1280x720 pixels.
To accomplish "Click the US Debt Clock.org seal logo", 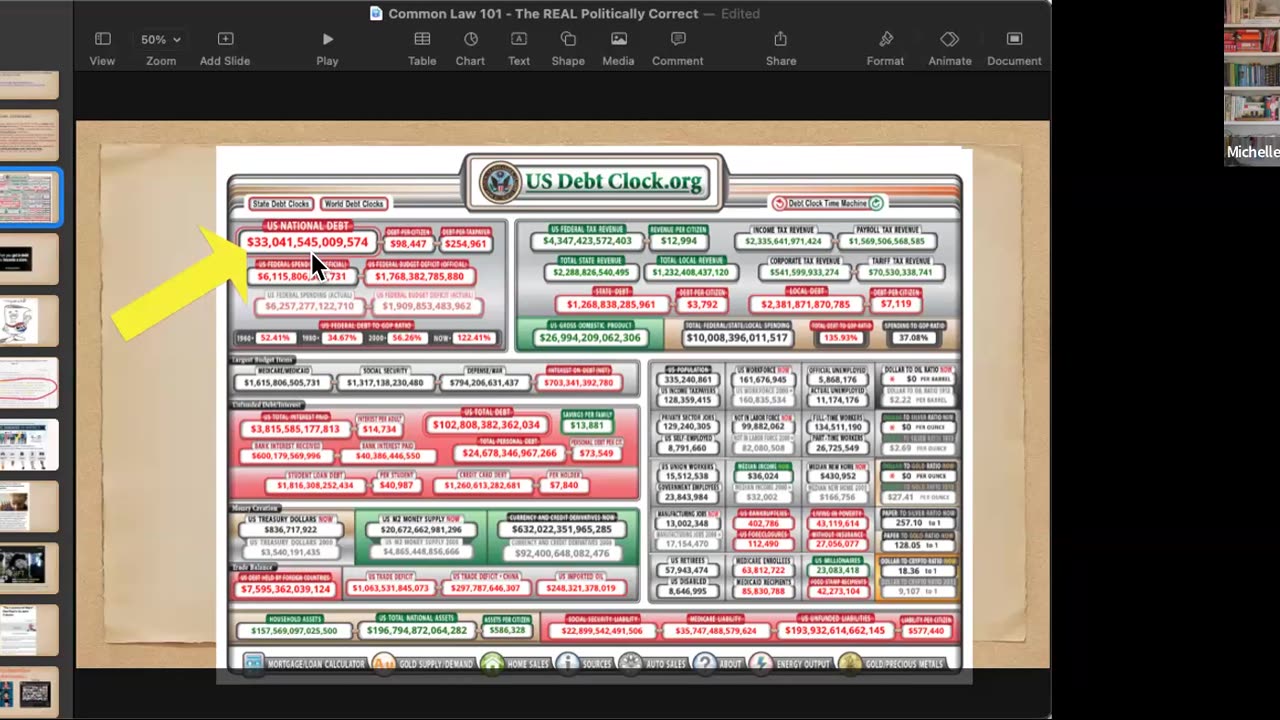I will click(x=499, y=183).
